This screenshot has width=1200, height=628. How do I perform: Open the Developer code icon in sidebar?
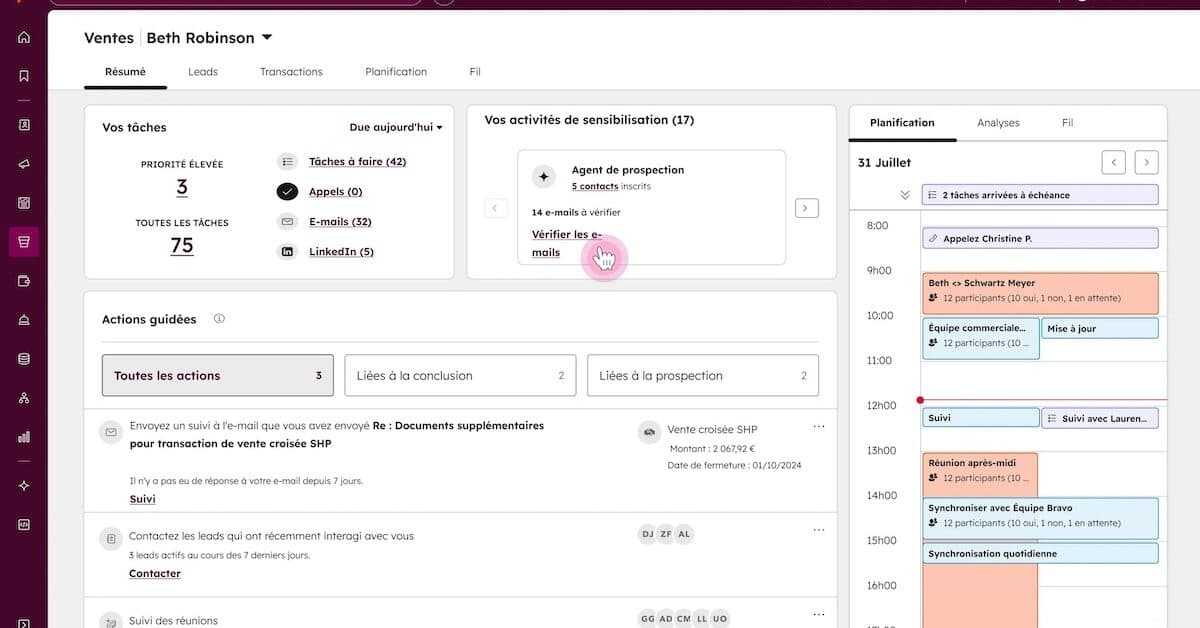pyautogui.click(x=24, y=524)
